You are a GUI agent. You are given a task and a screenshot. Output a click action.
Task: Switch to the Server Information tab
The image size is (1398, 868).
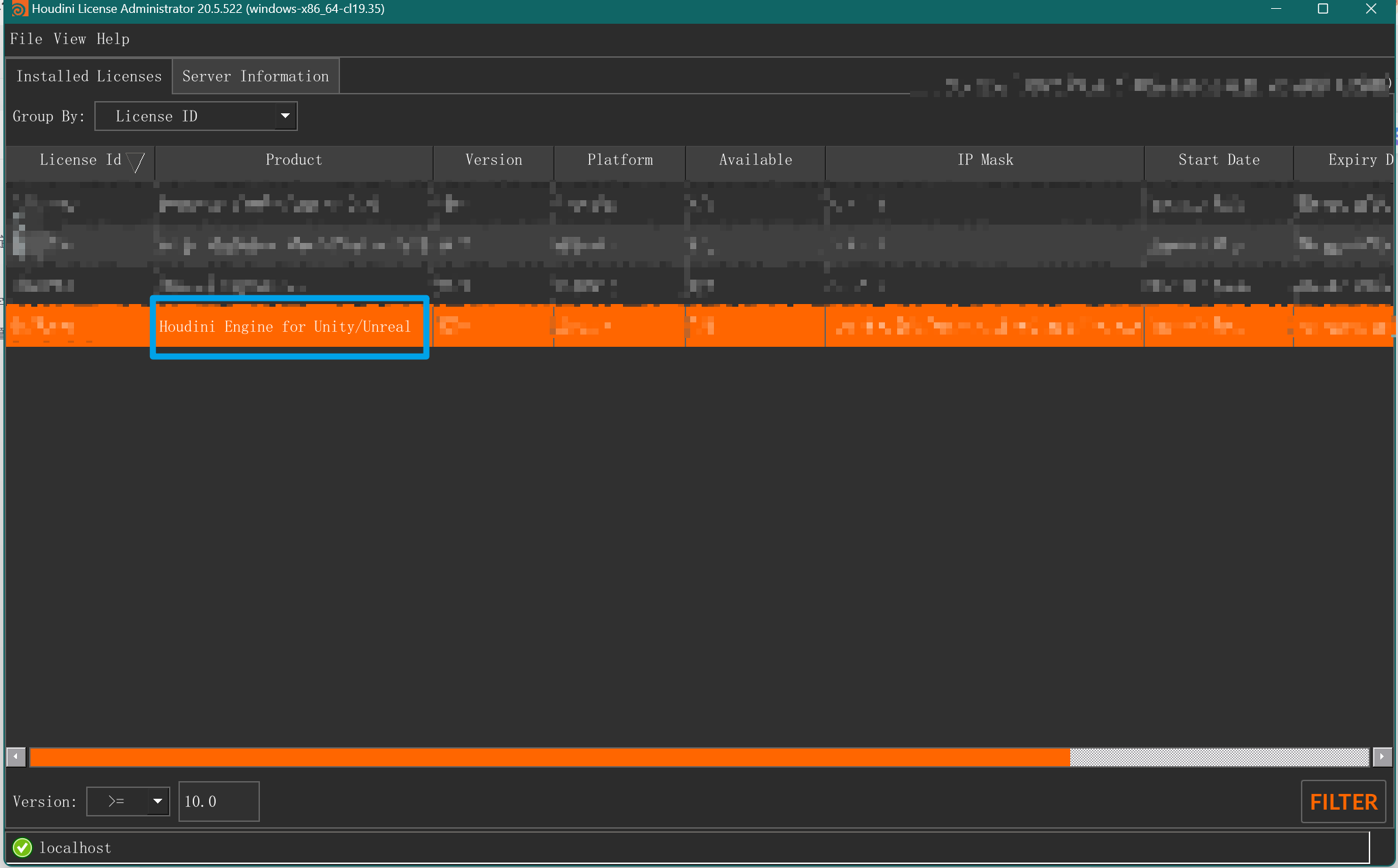click(254, 75)
